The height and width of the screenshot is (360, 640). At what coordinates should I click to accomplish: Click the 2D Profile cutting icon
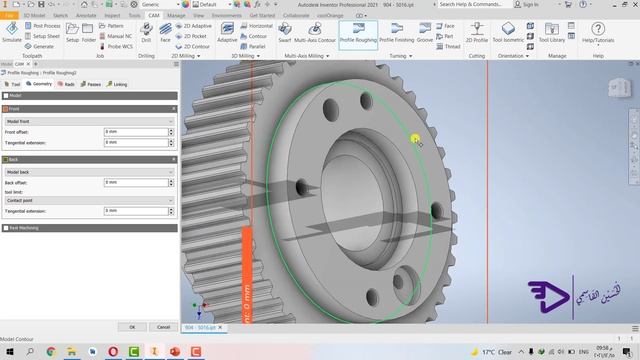(x=477, y=32)
